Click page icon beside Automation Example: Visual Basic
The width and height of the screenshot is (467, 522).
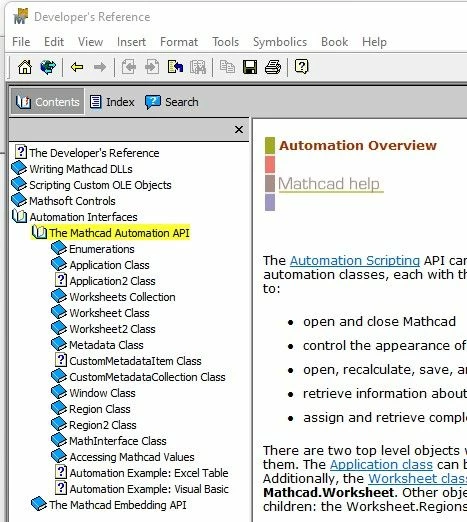(61, 488)
